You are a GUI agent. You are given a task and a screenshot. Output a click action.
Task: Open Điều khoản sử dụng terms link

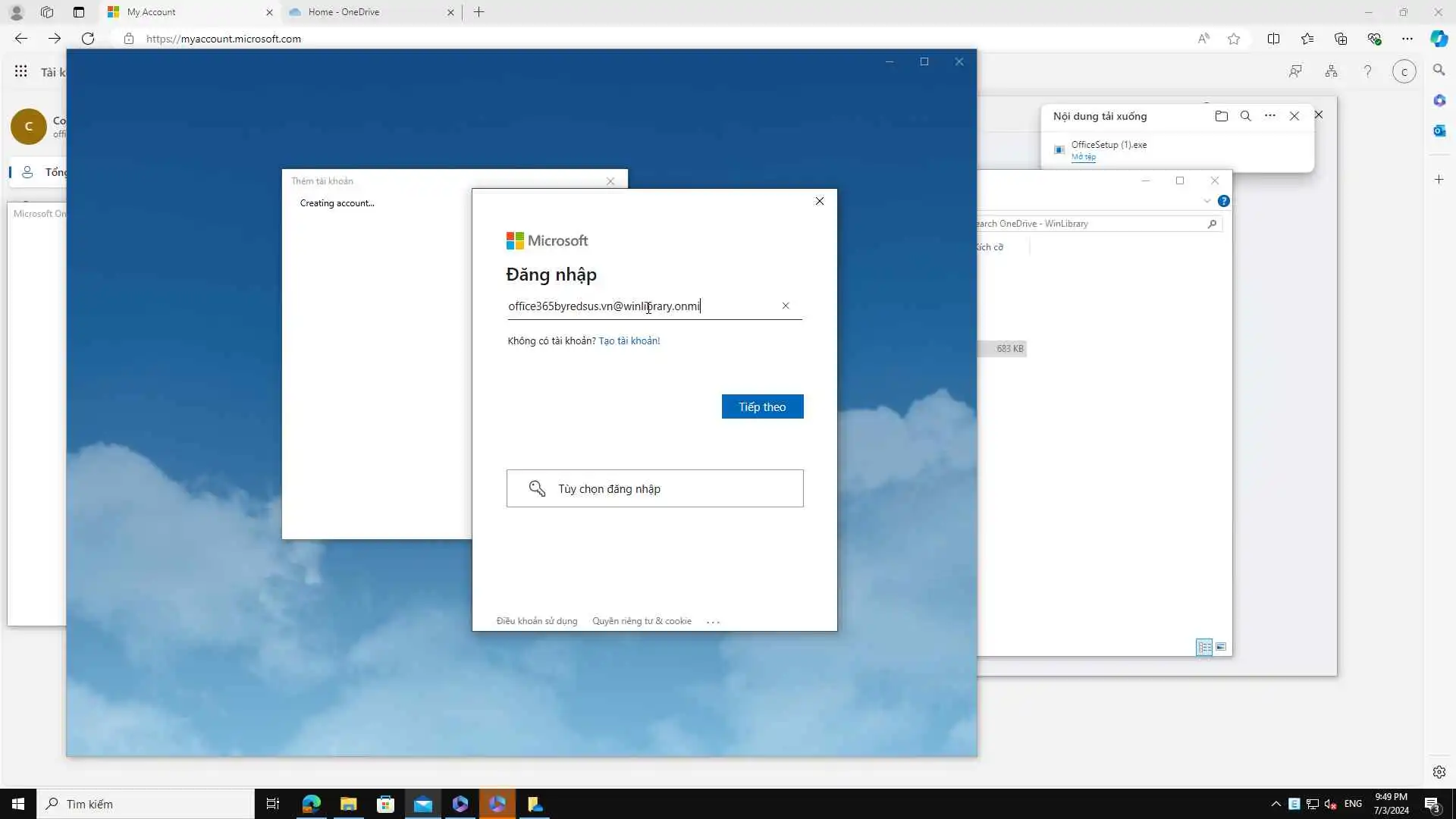[x=536, y=621]
